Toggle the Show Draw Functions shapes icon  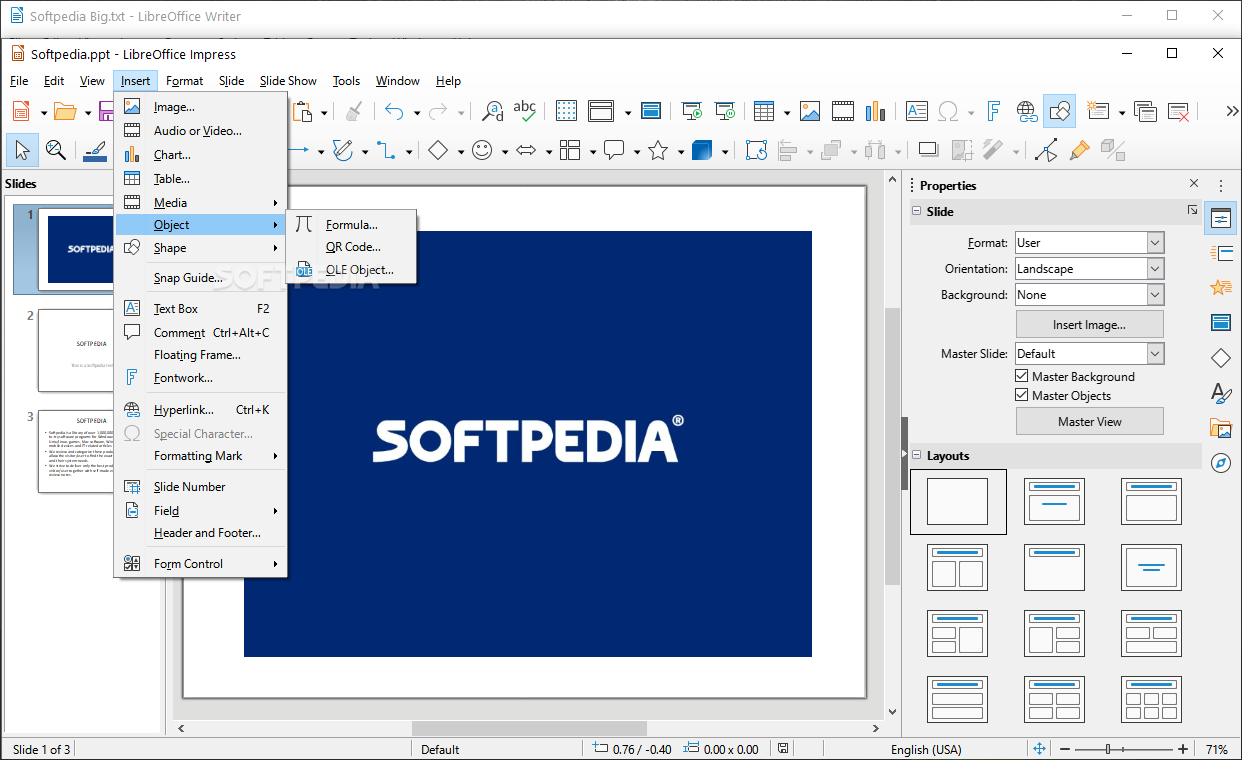tap(1059, 111)
